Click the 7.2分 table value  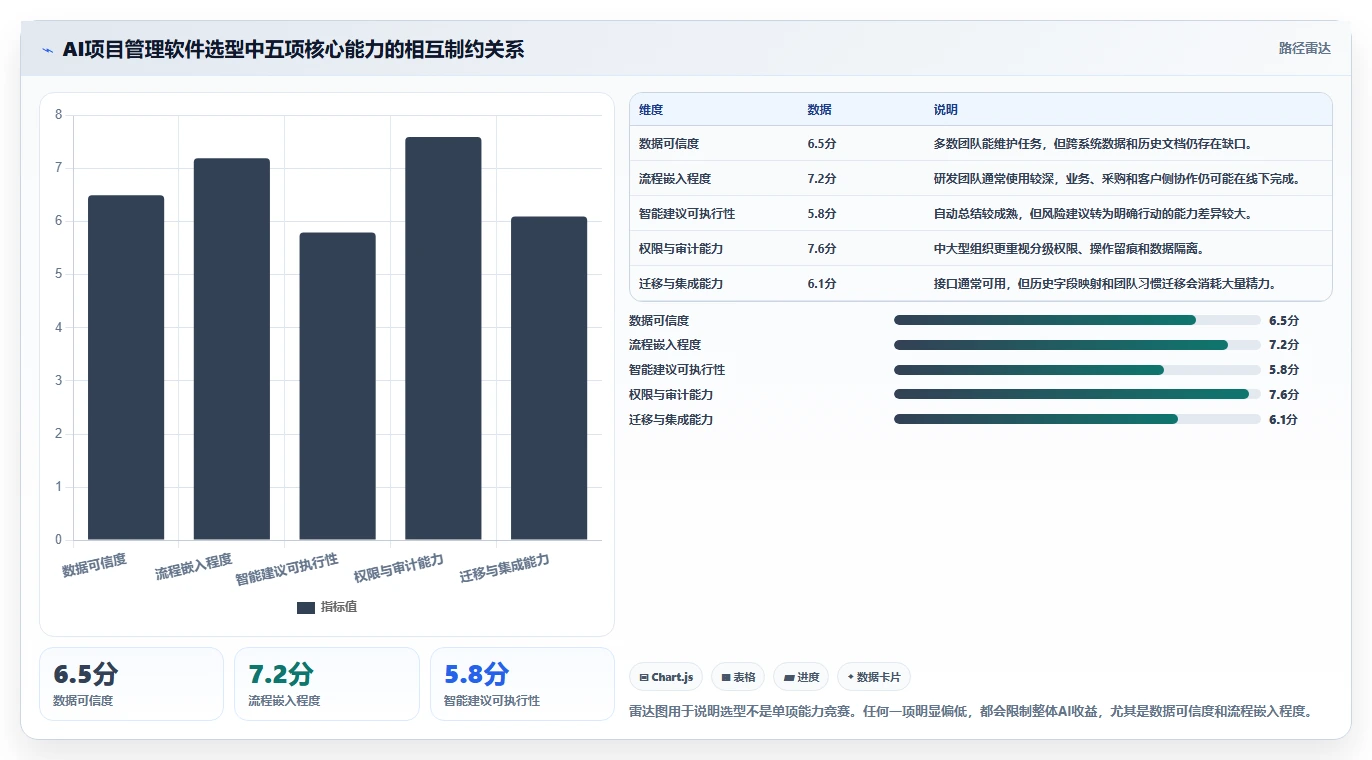(x=822, y=179)
